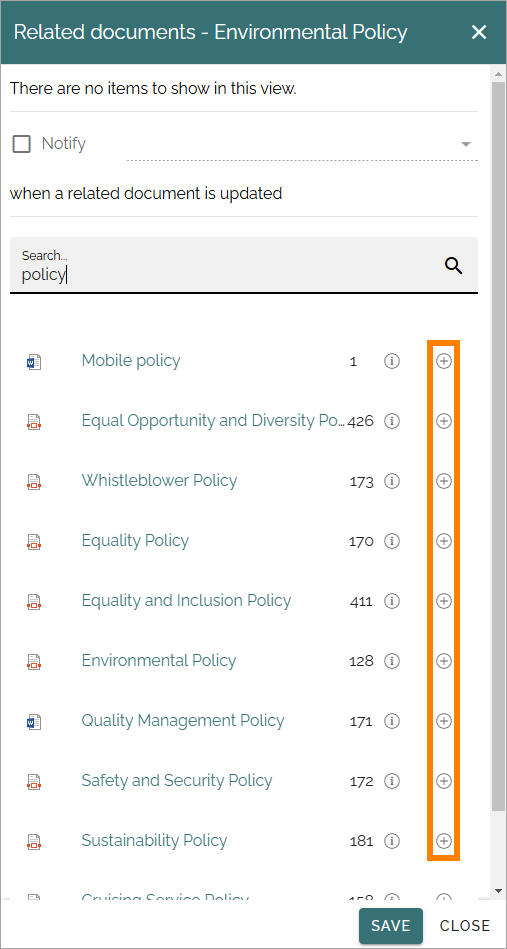Click document icon beside Equality Policy
This screenshot has width=507, height=949.
pos(34,542)
